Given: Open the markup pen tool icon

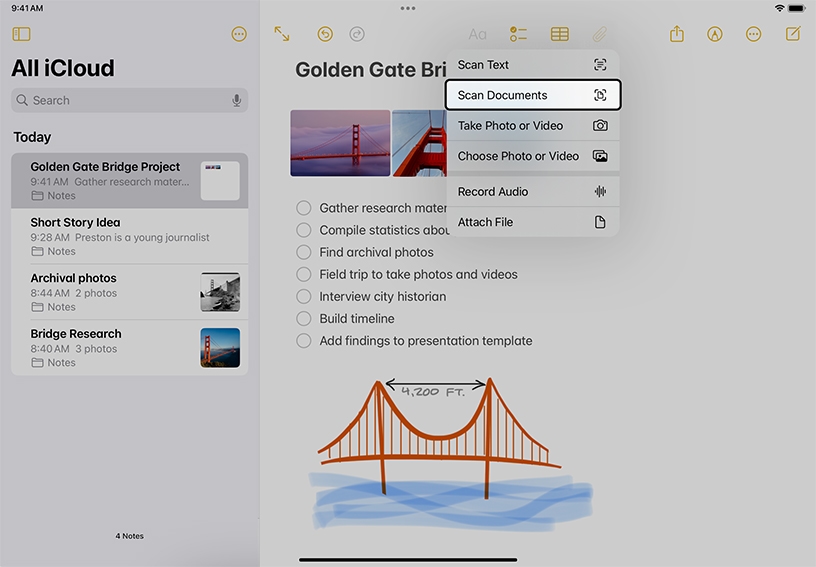Looking at the screenshot, I should coord(715,34).
